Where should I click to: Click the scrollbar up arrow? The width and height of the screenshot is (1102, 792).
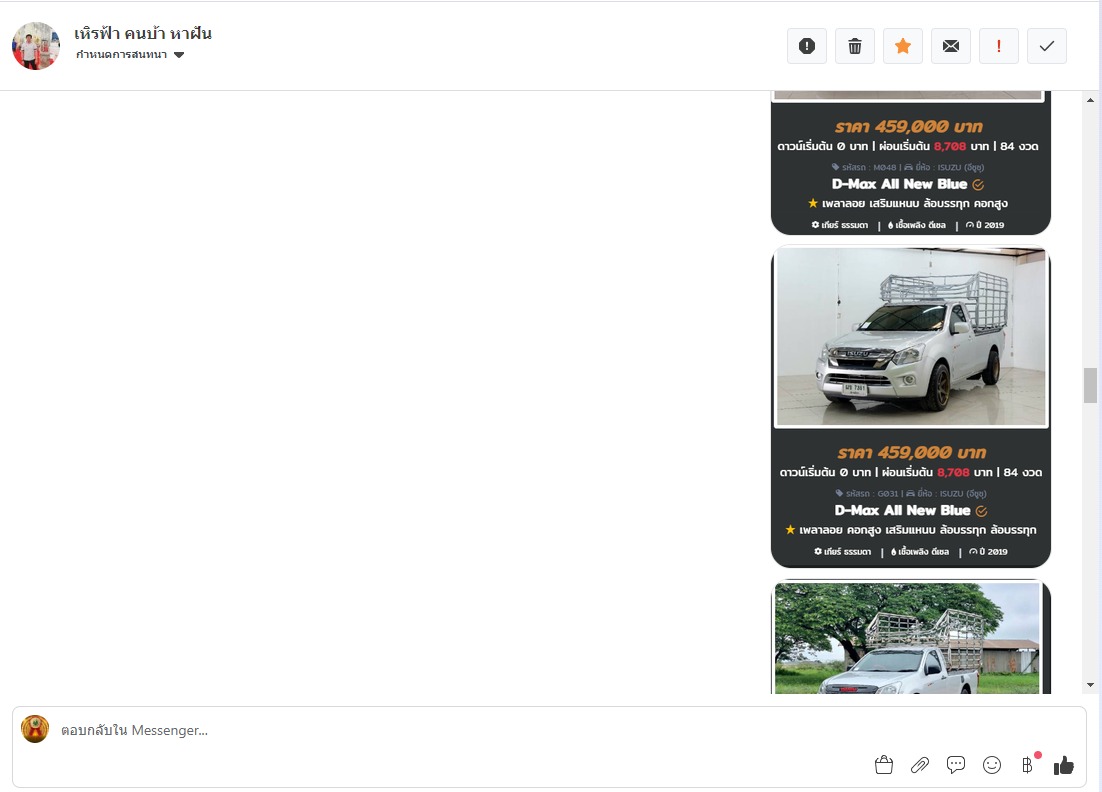pyautogui.click(x=1090, y=100)
